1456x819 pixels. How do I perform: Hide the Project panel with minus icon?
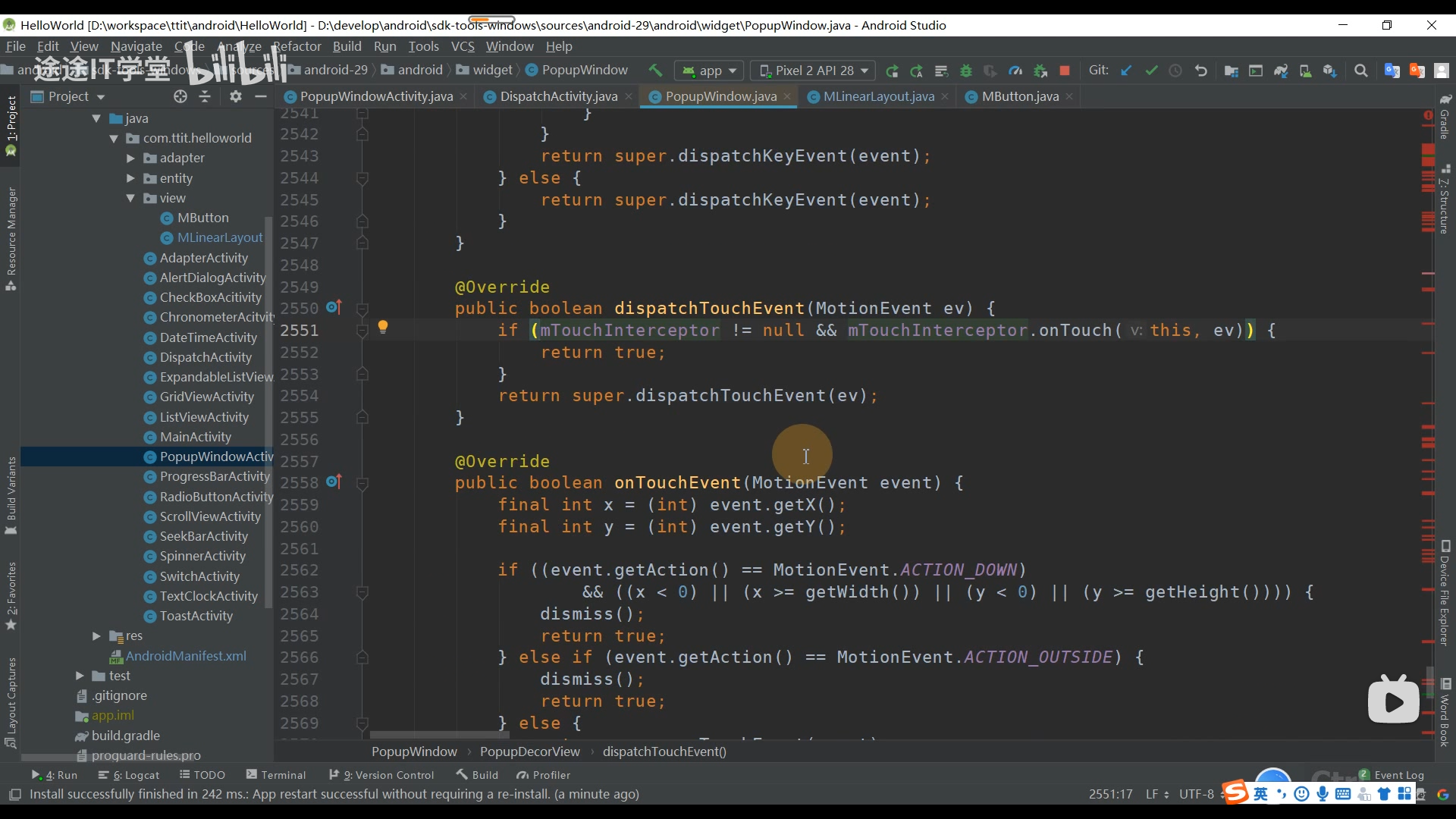pyautogui.click(x=261, y=96)
